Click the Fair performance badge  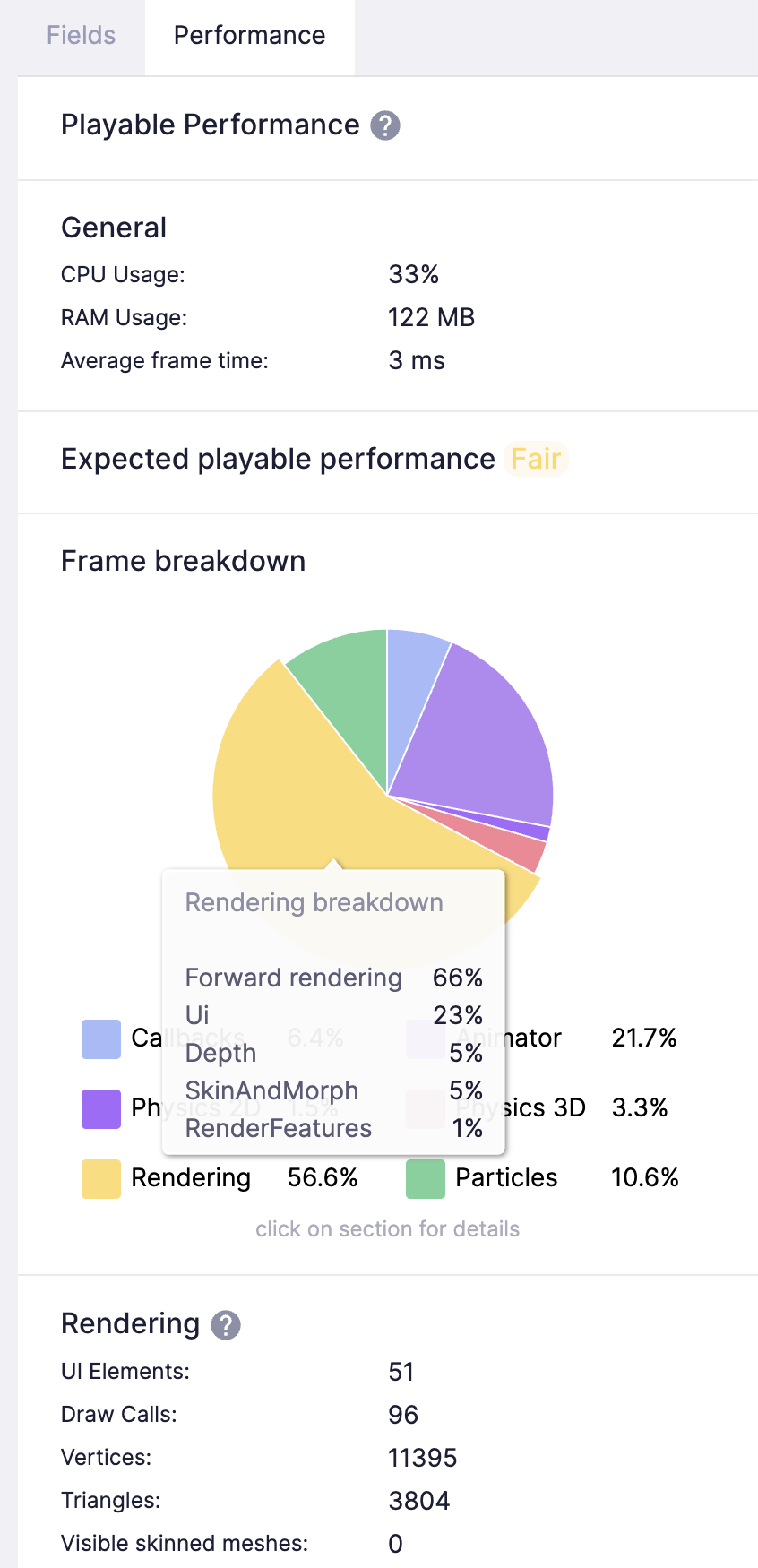(x=536, y=459)
